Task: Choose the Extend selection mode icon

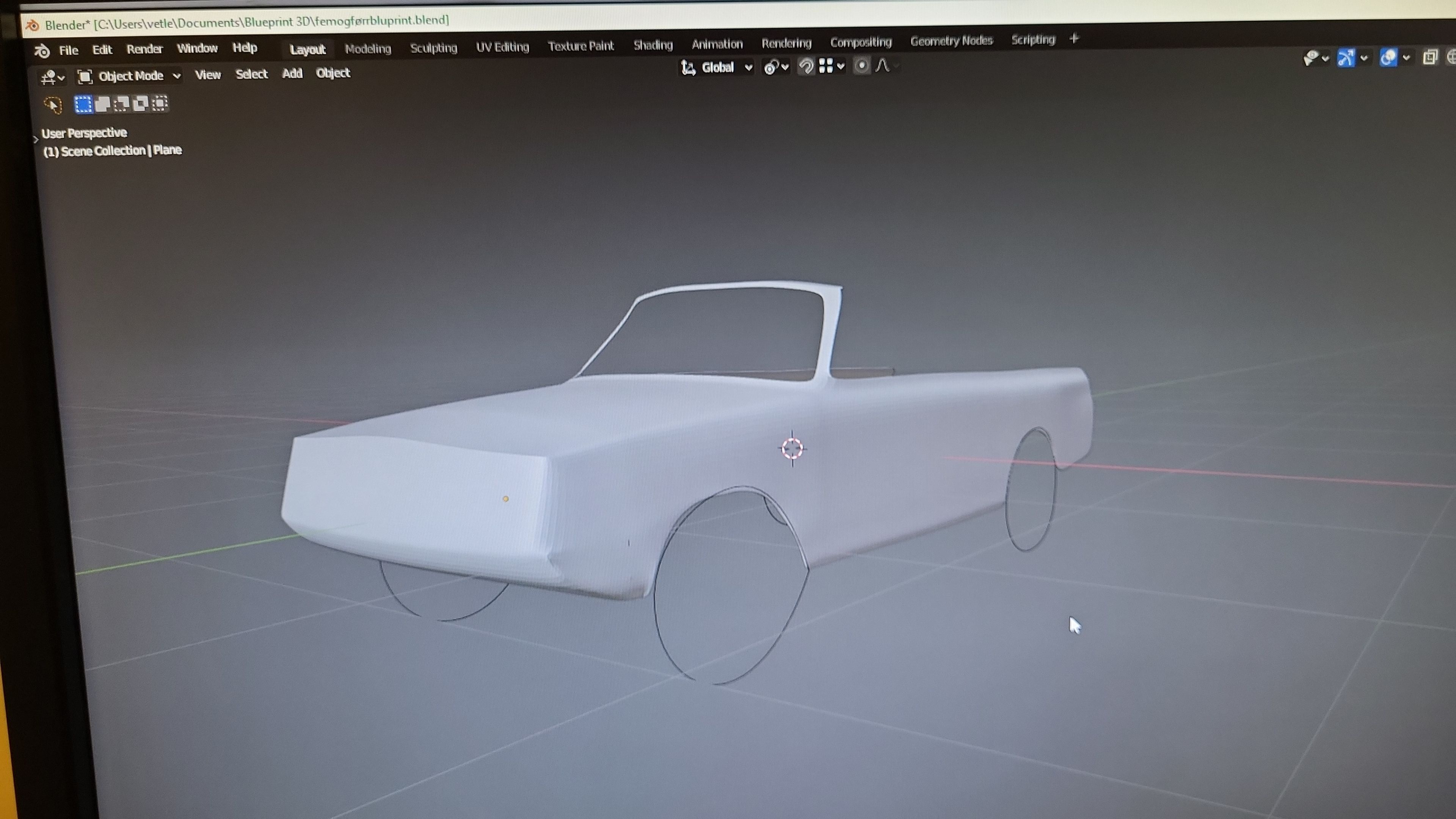Action: pos(102,104)
